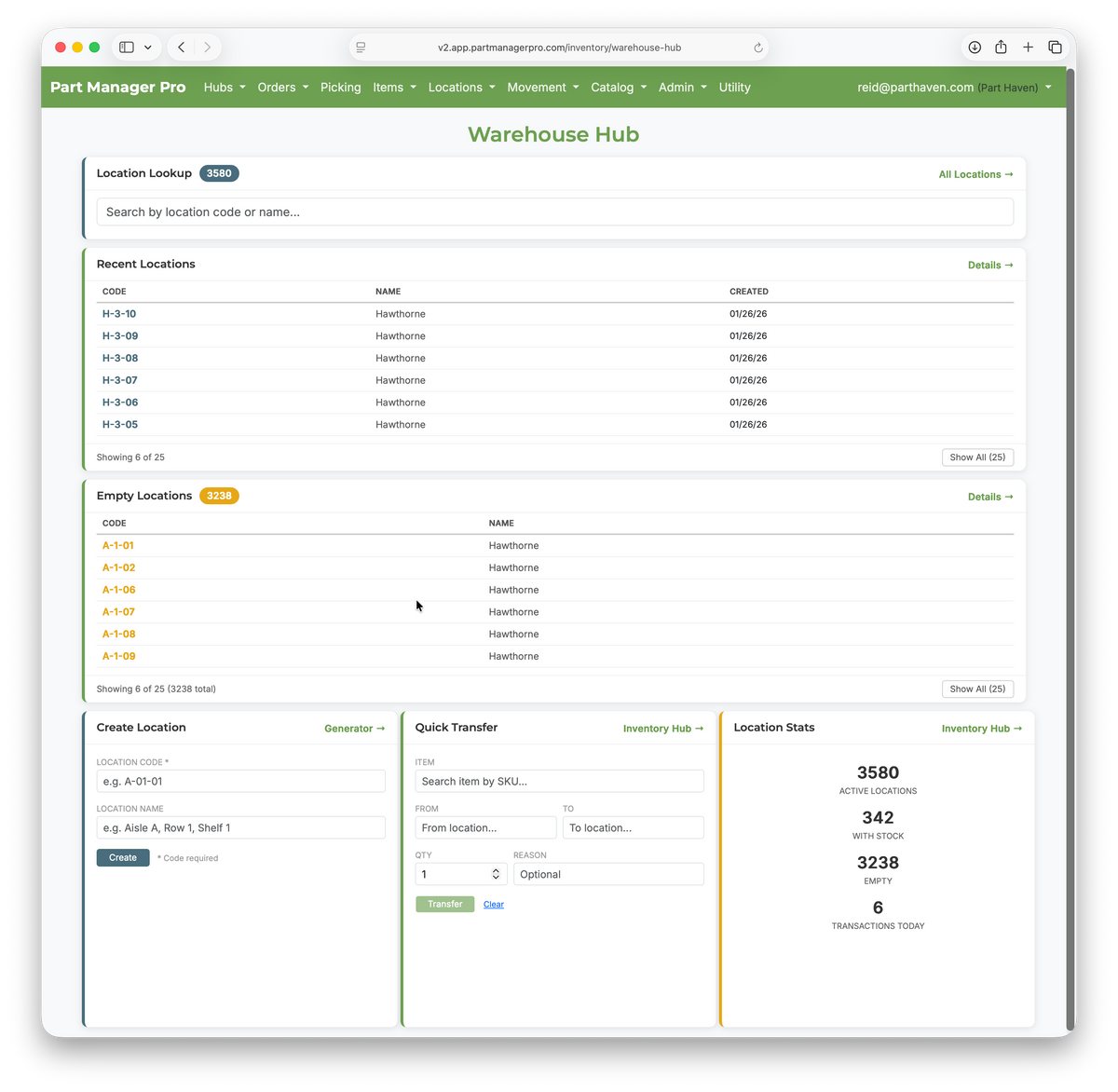1118x1092 pixels.
Task: Click the 3580 badge beside Location Lookup
Action: pyautogui.click(x=219, y=173)
